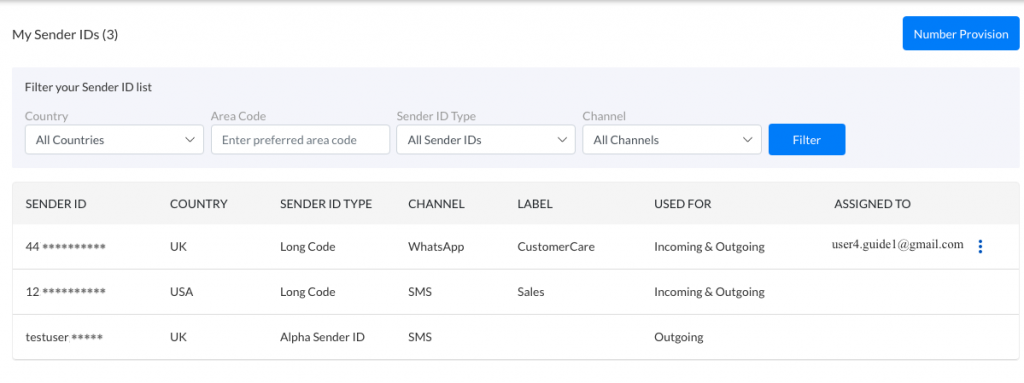1024x383 pixels.
Task: Select the USA sender ID starting with 12
Action: (x=65, y=292)
